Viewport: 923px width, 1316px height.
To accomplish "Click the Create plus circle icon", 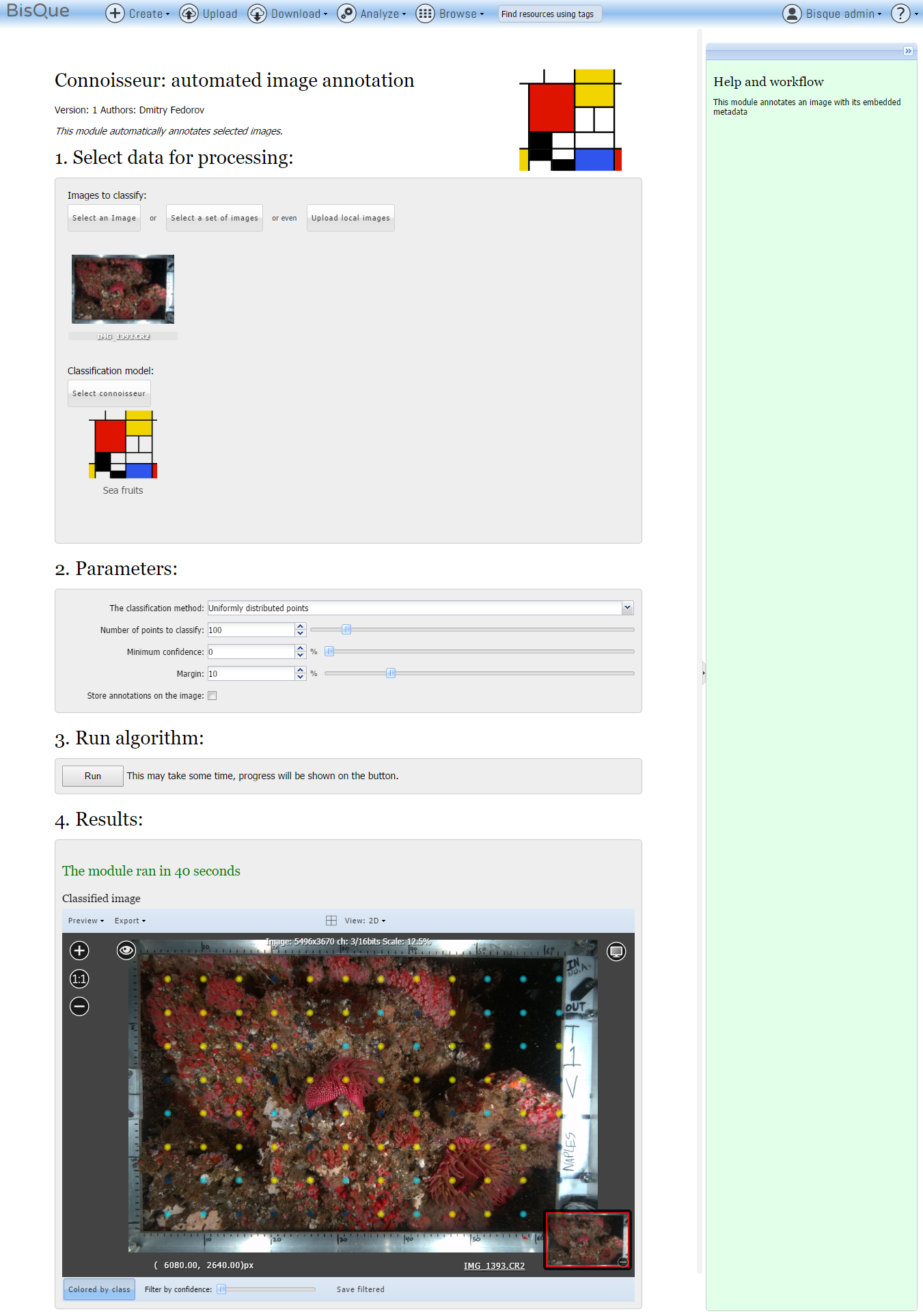I will point(115,14).
